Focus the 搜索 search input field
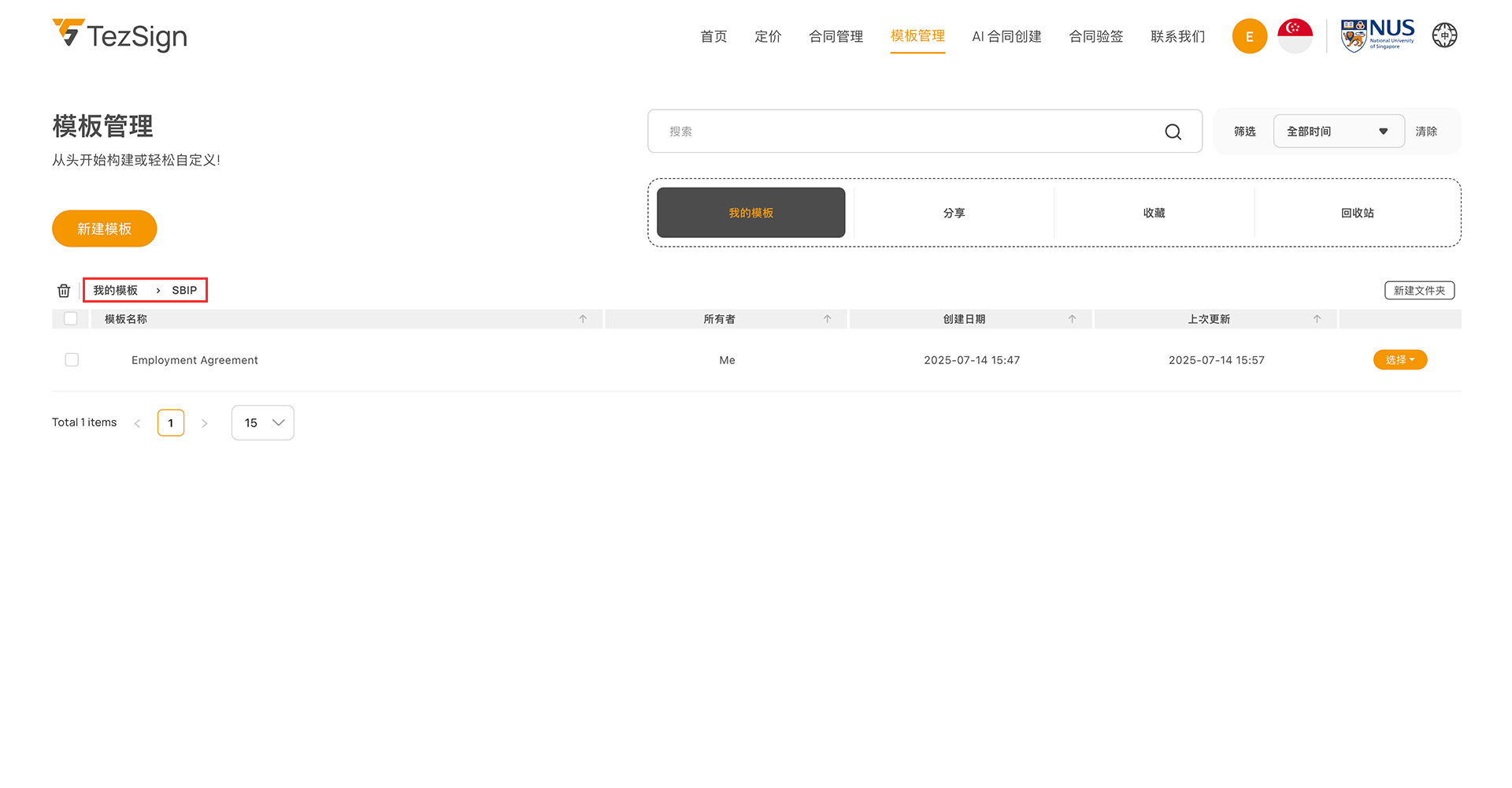This screenshot has width=1512, height=788. click(906, 132)
